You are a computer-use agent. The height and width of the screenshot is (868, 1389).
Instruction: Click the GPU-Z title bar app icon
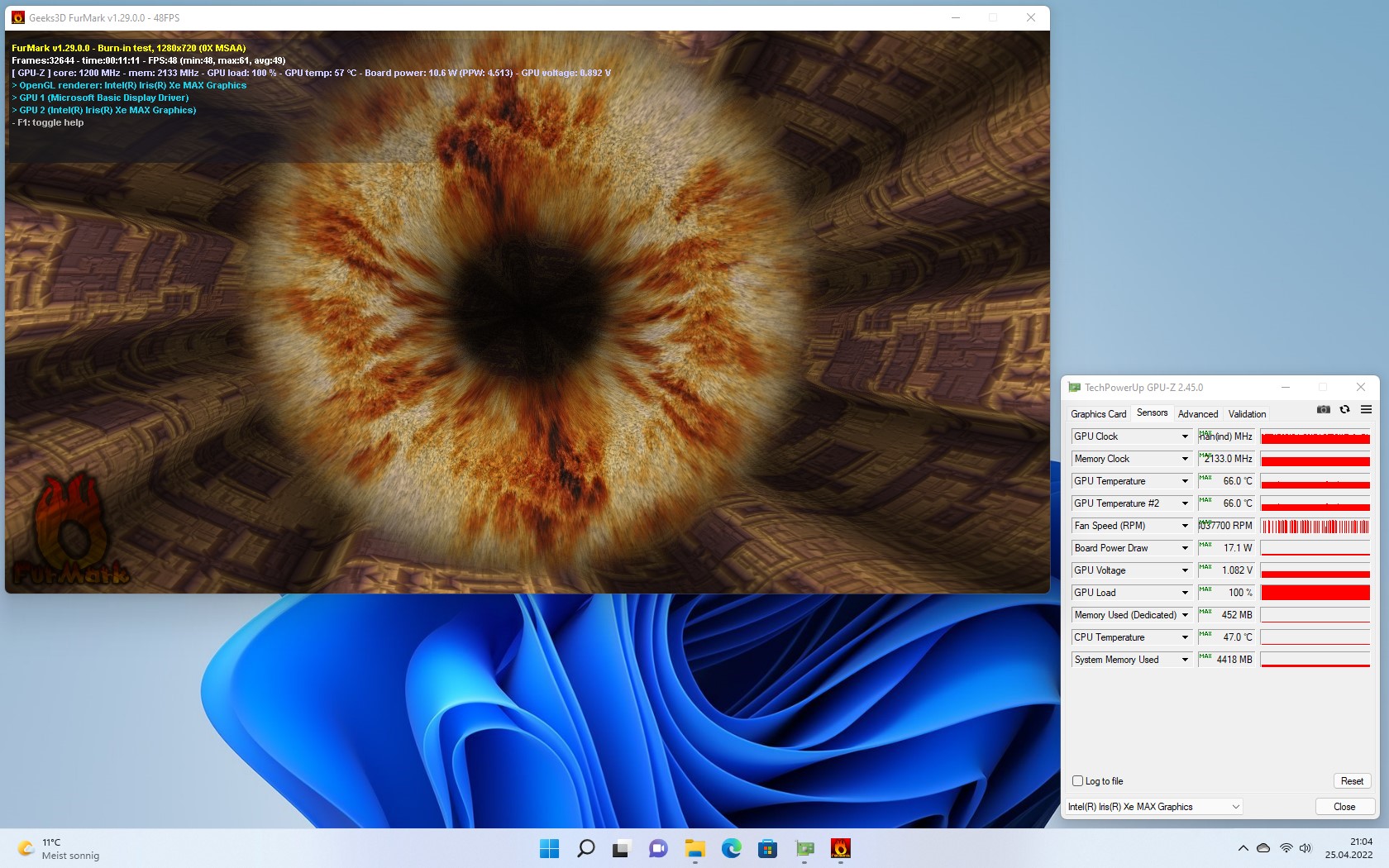tap(1074, 387)
